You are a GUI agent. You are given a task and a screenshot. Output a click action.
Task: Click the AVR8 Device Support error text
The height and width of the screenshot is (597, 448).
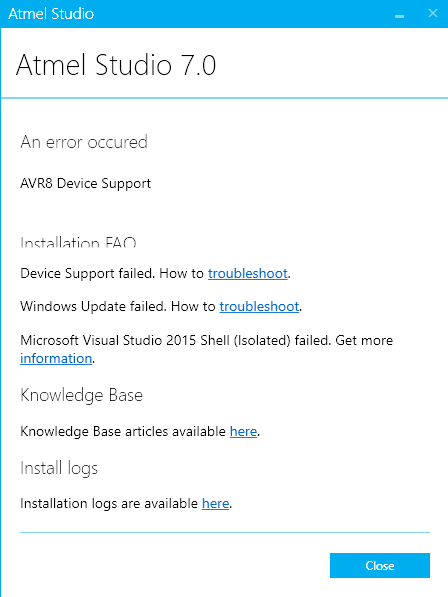point(86,184)
